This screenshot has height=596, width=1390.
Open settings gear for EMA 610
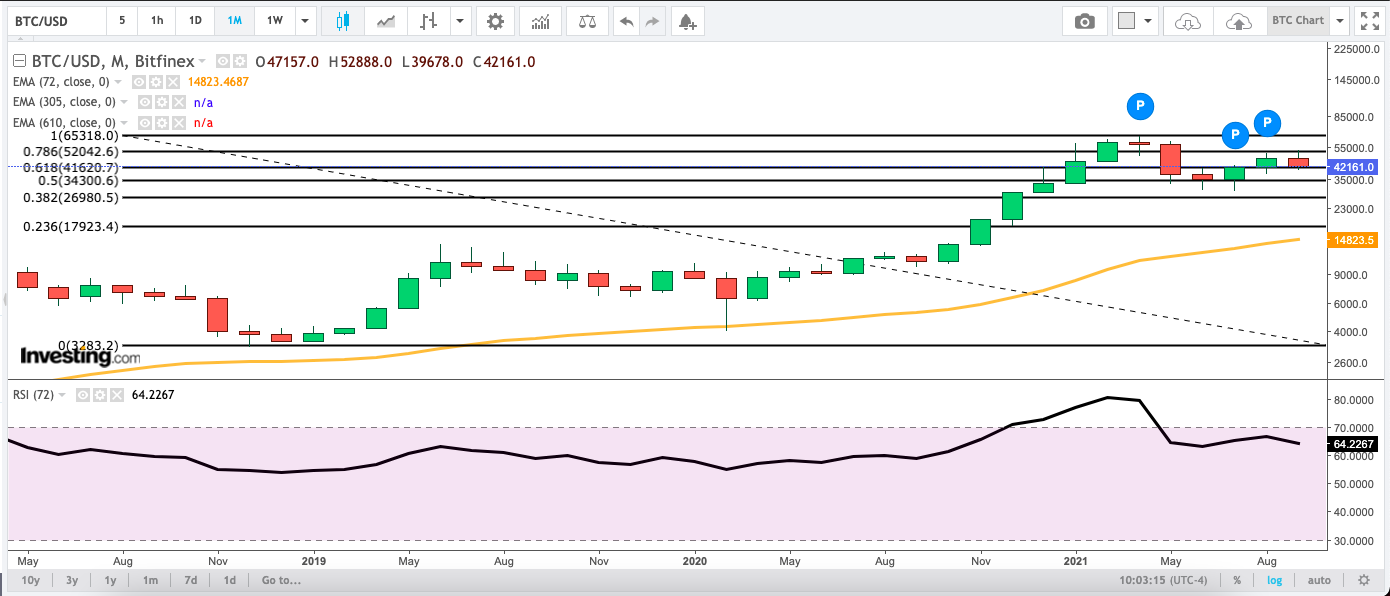coord(161,122)
